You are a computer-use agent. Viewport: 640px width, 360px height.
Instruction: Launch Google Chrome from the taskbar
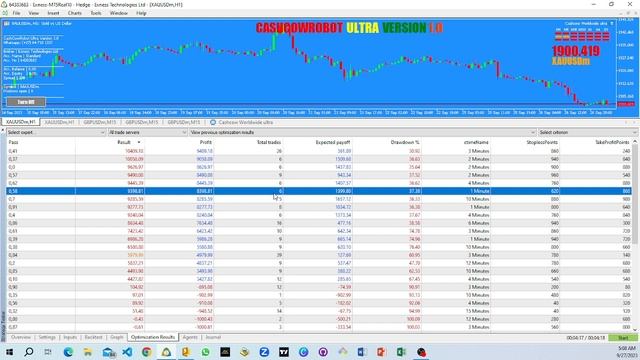click(x=147, y=352)
